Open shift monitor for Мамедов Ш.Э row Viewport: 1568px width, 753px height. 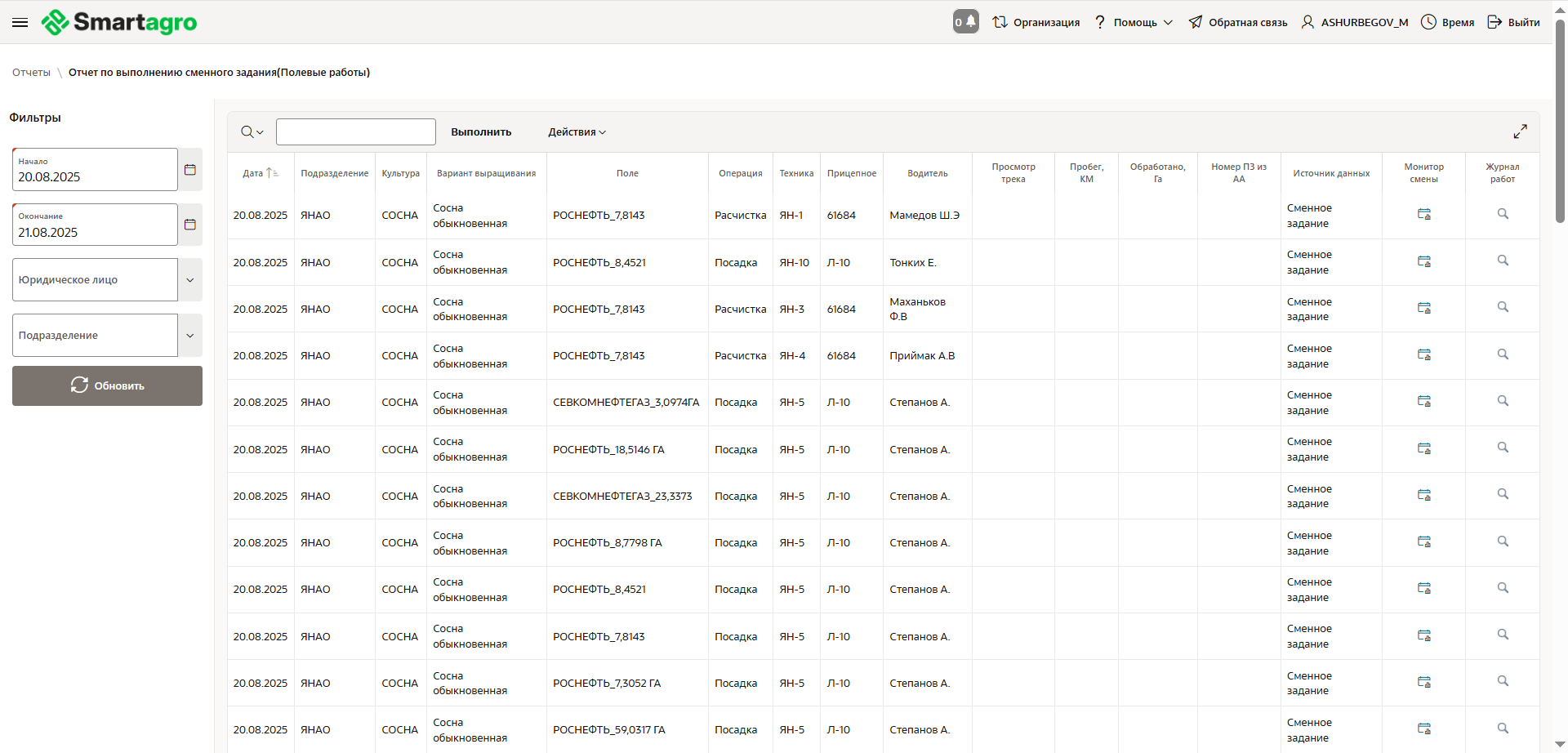[1423, 215]
